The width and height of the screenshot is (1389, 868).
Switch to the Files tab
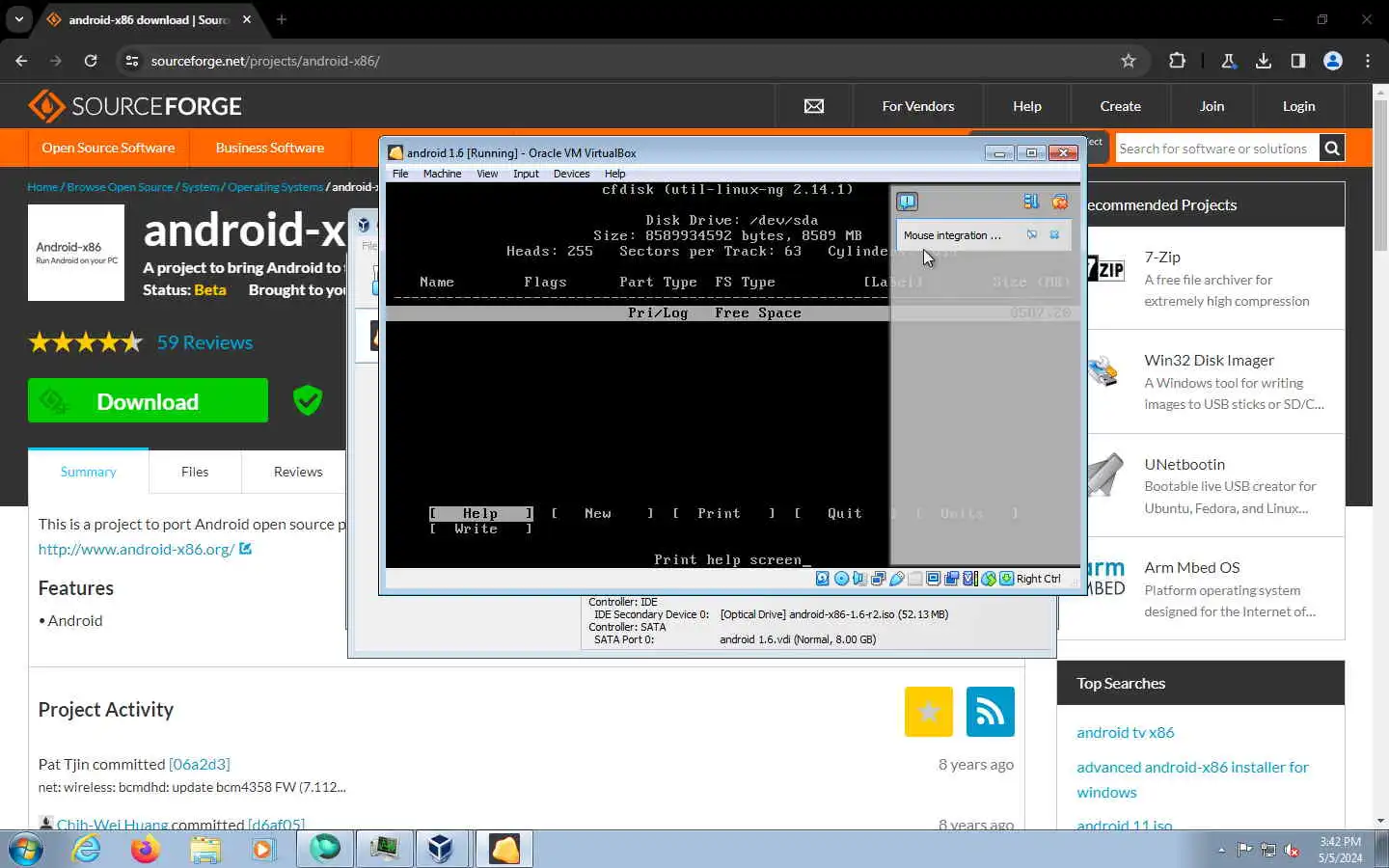point(195,472)
